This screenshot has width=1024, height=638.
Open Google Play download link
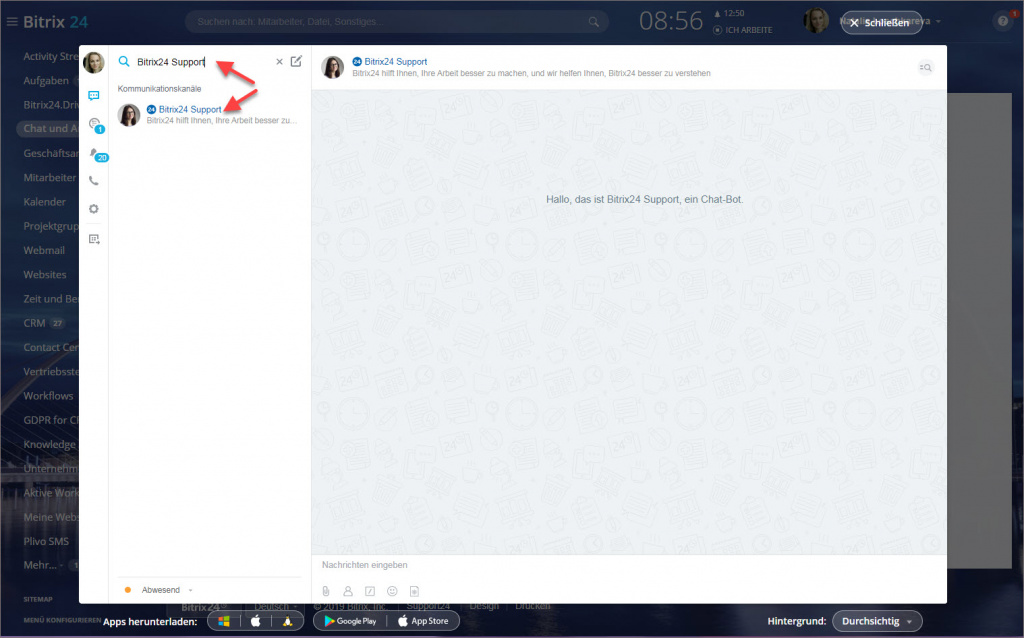350,621
